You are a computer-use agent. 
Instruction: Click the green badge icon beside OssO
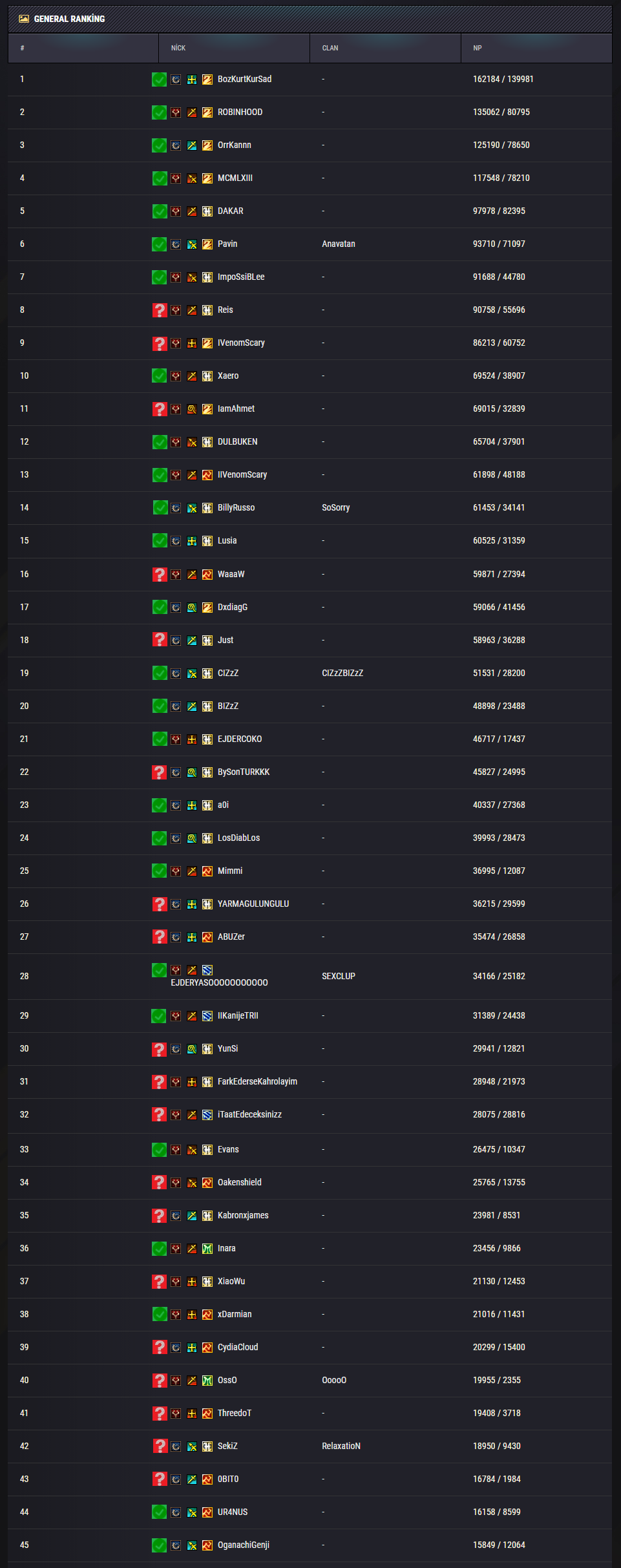207,1381
